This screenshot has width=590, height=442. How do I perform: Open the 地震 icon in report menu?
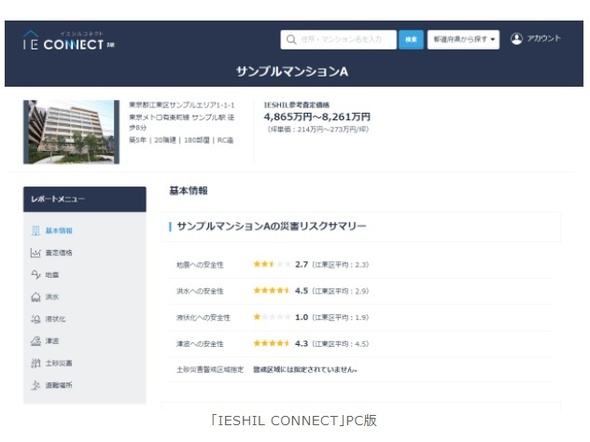point(36,275)
